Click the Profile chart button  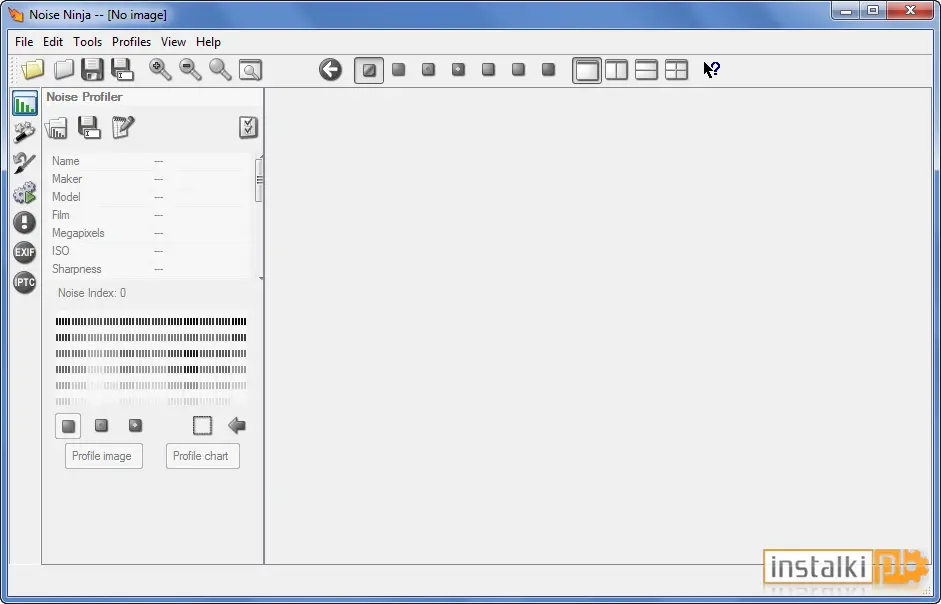coord(202,456)
